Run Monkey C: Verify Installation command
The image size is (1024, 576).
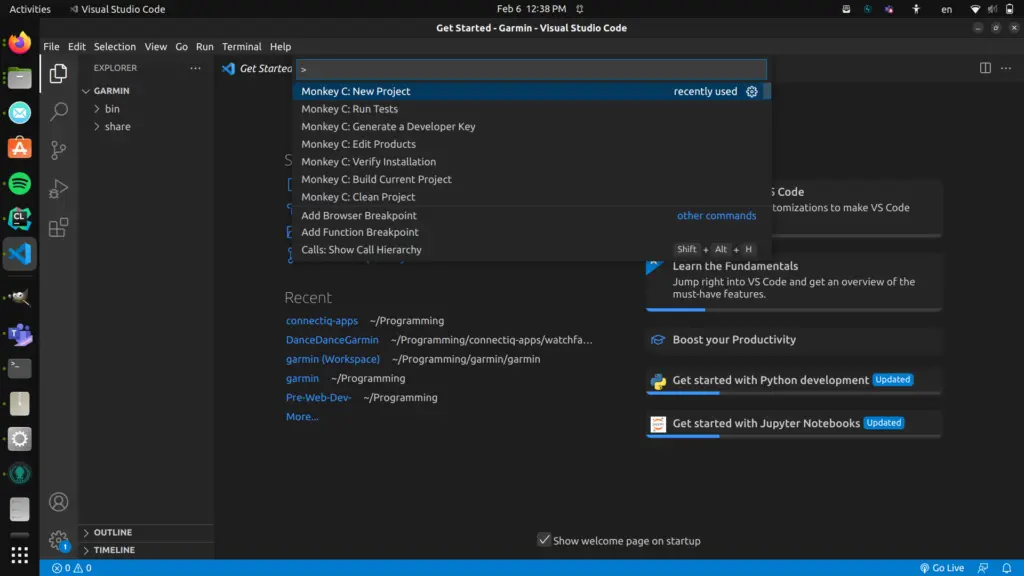pyautogui.click(x=532, y=162)
